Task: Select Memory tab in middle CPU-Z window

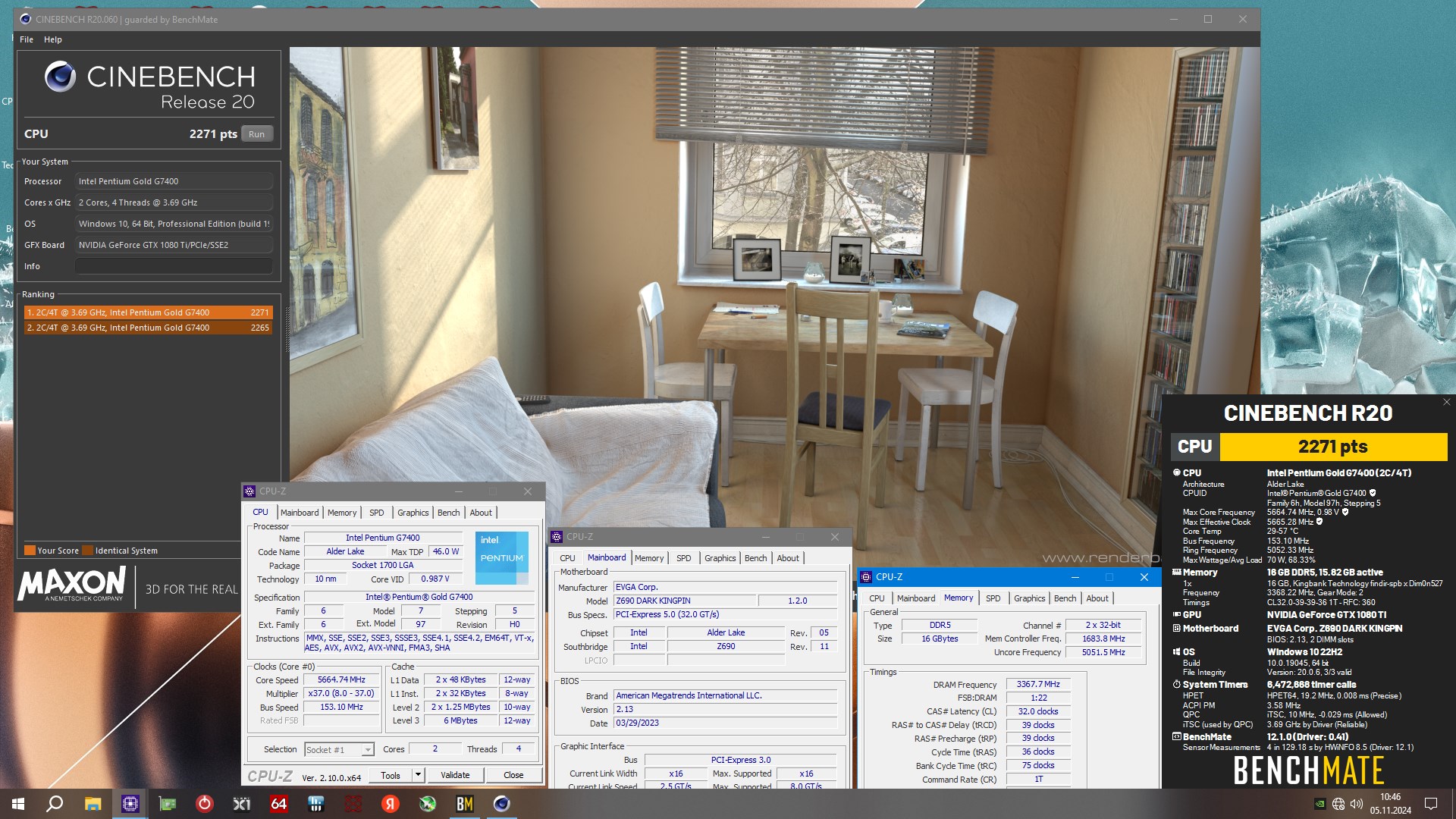Action: coord(649,558)
